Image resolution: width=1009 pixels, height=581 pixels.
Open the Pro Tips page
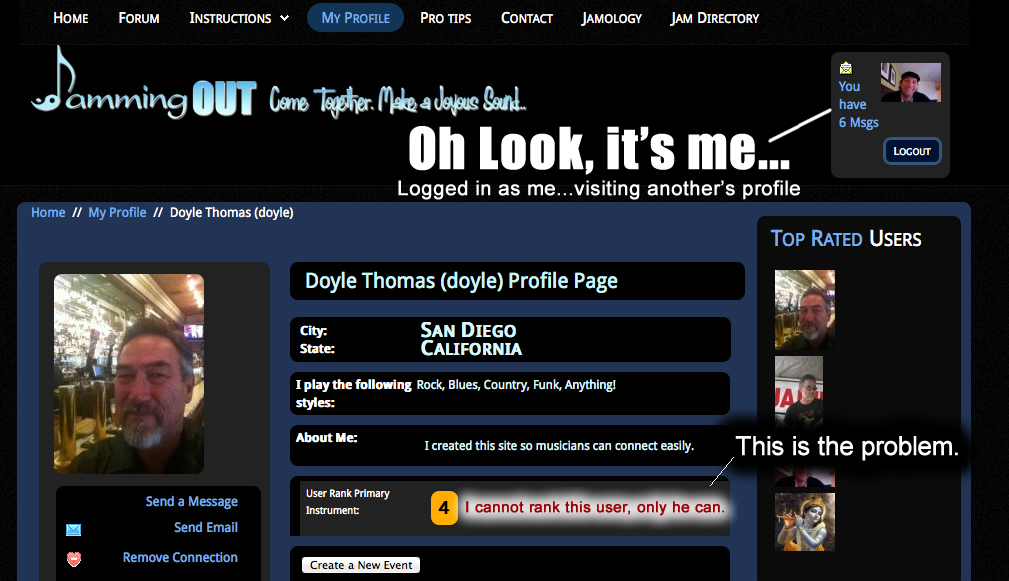[x=445, y=18]
